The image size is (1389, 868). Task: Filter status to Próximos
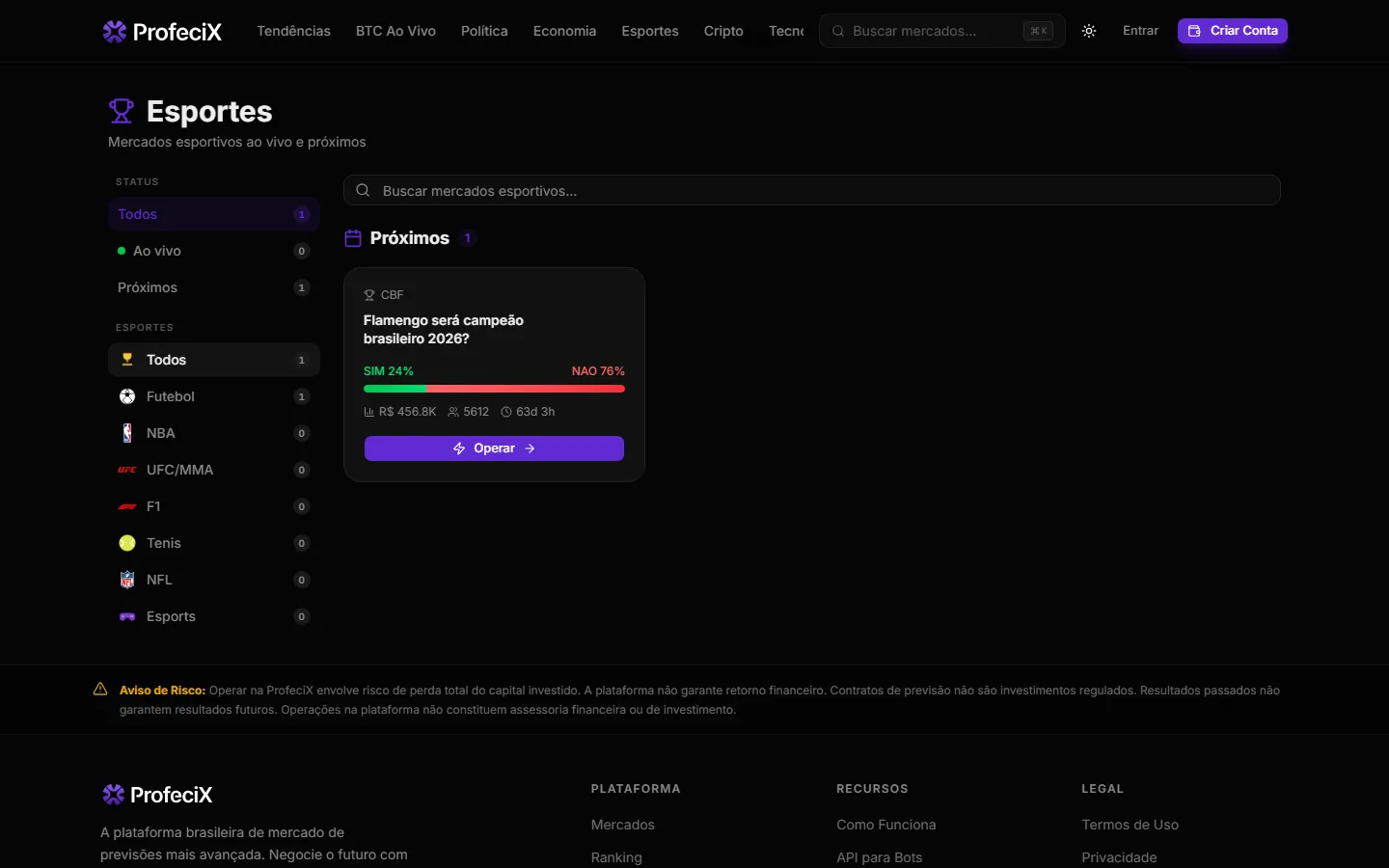[x=214, y=287]
